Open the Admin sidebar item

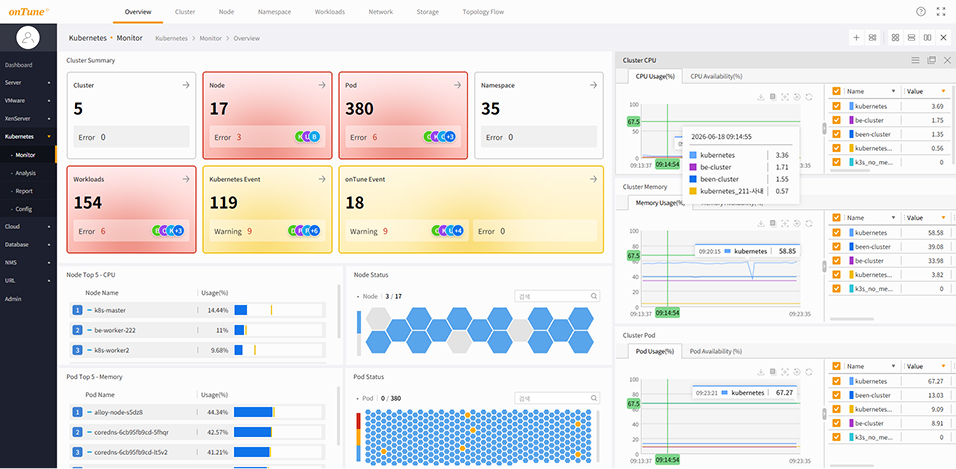(x=13, y=299)
